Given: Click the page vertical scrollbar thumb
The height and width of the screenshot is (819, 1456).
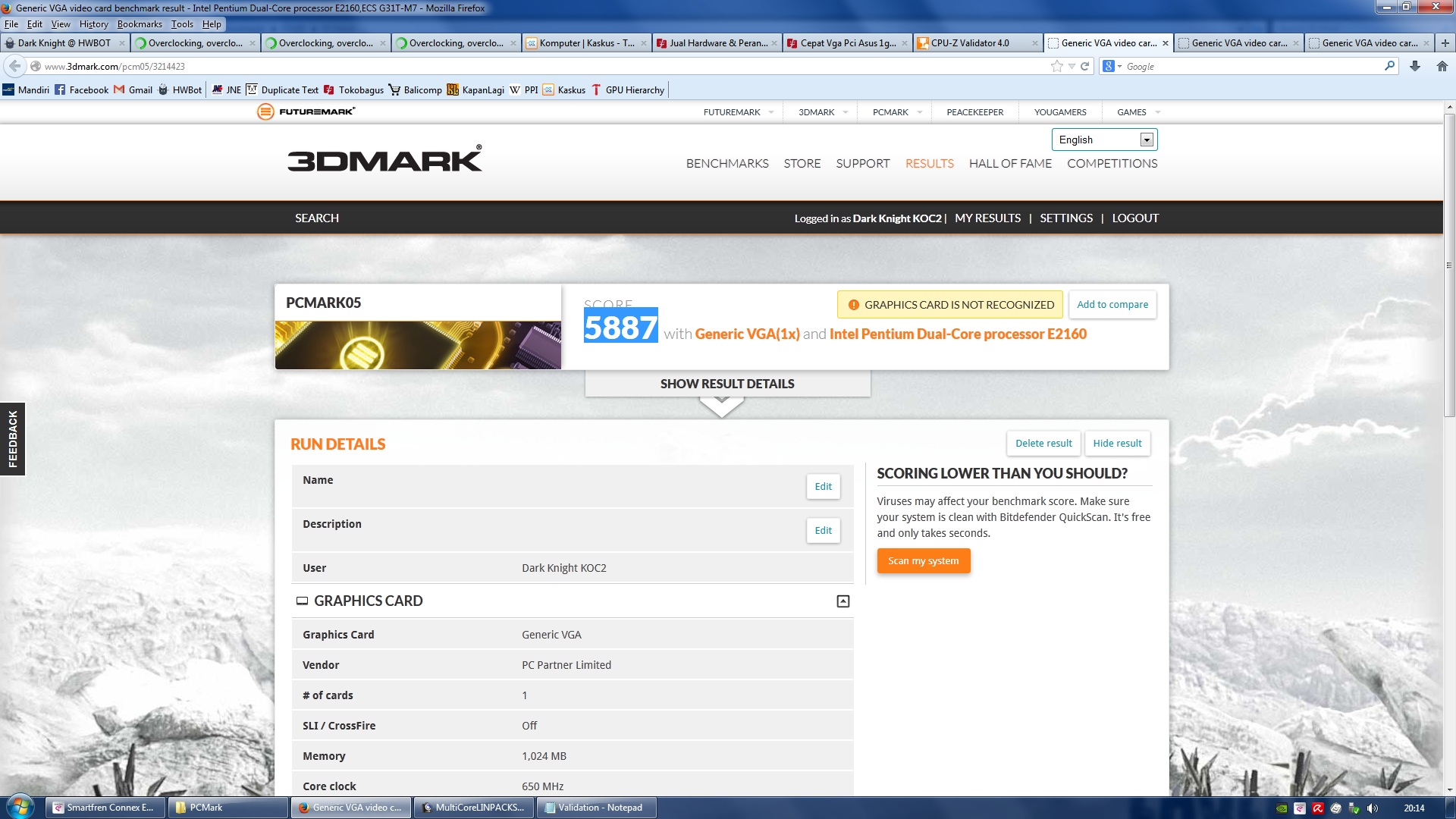Looking at the screenshot, I should (x=1449, y=265).
